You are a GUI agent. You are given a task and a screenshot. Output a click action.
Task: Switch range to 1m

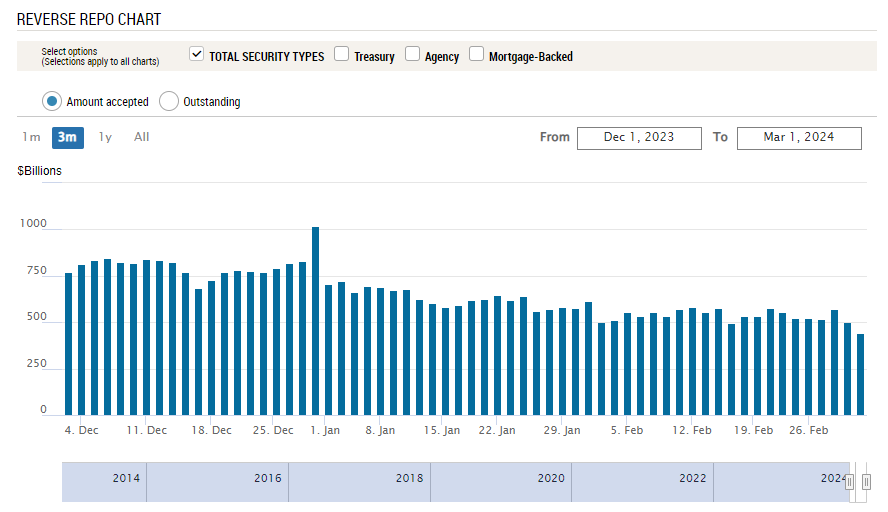tap(32, 137)
